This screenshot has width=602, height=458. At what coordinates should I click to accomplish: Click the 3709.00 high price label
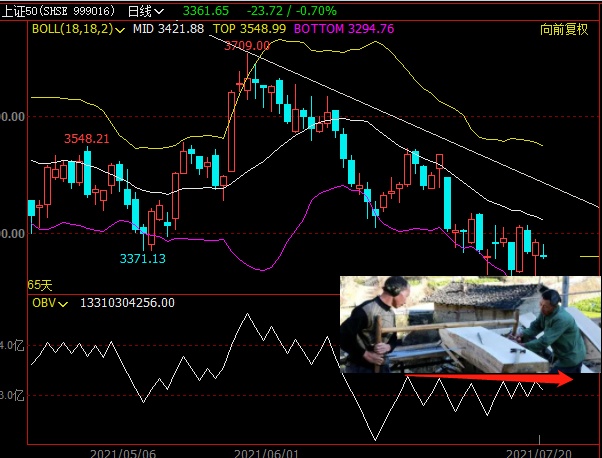coord(247,46)
